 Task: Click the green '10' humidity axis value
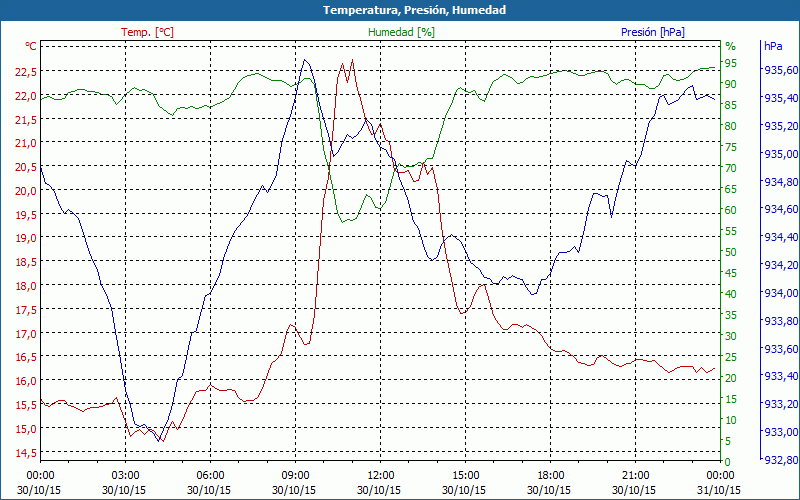point(731,420)
